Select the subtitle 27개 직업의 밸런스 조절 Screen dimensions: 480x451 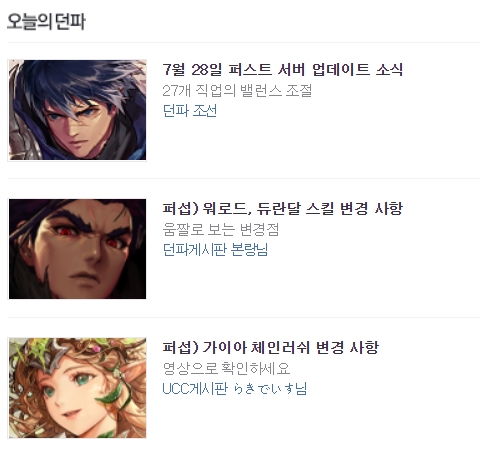[x=237, y=91]
